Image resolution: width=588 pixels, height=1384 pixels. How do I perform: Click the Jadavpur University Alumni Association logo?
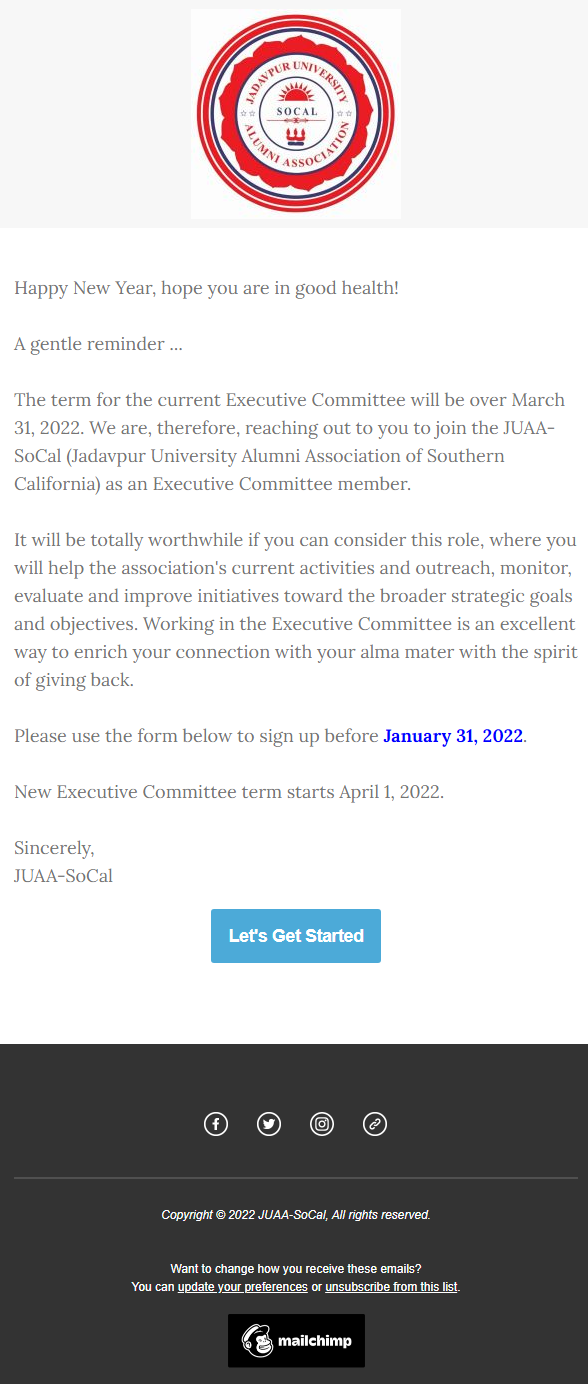(296, 114)
